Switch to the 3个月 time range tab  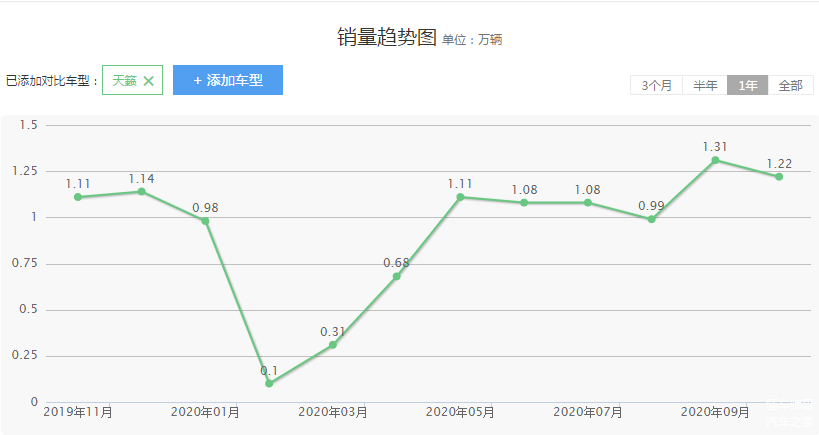pos(656,86)
